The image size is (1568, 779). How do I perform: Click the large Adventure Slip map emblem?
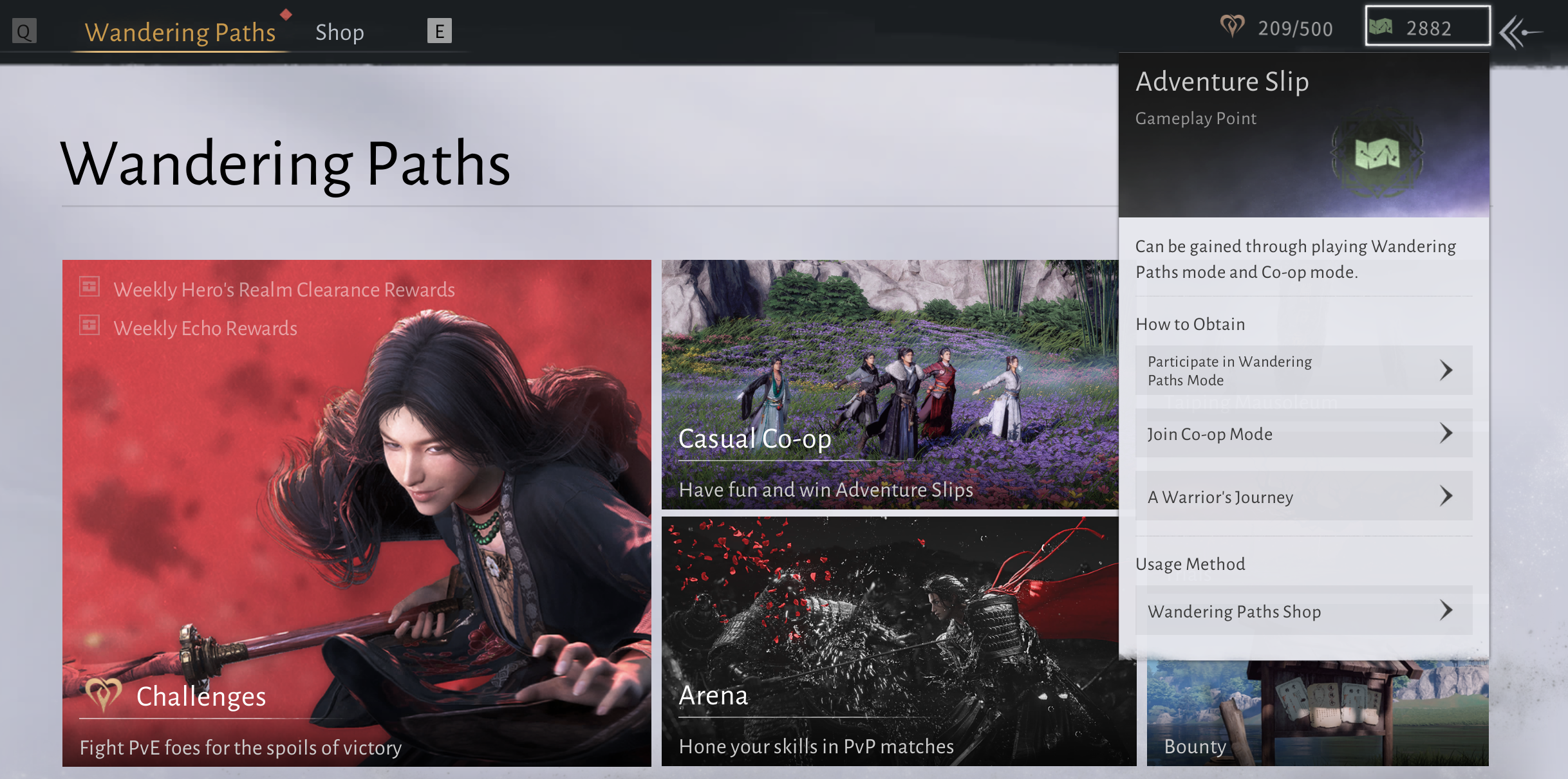pyautogui.click(x=1377, y=154)
